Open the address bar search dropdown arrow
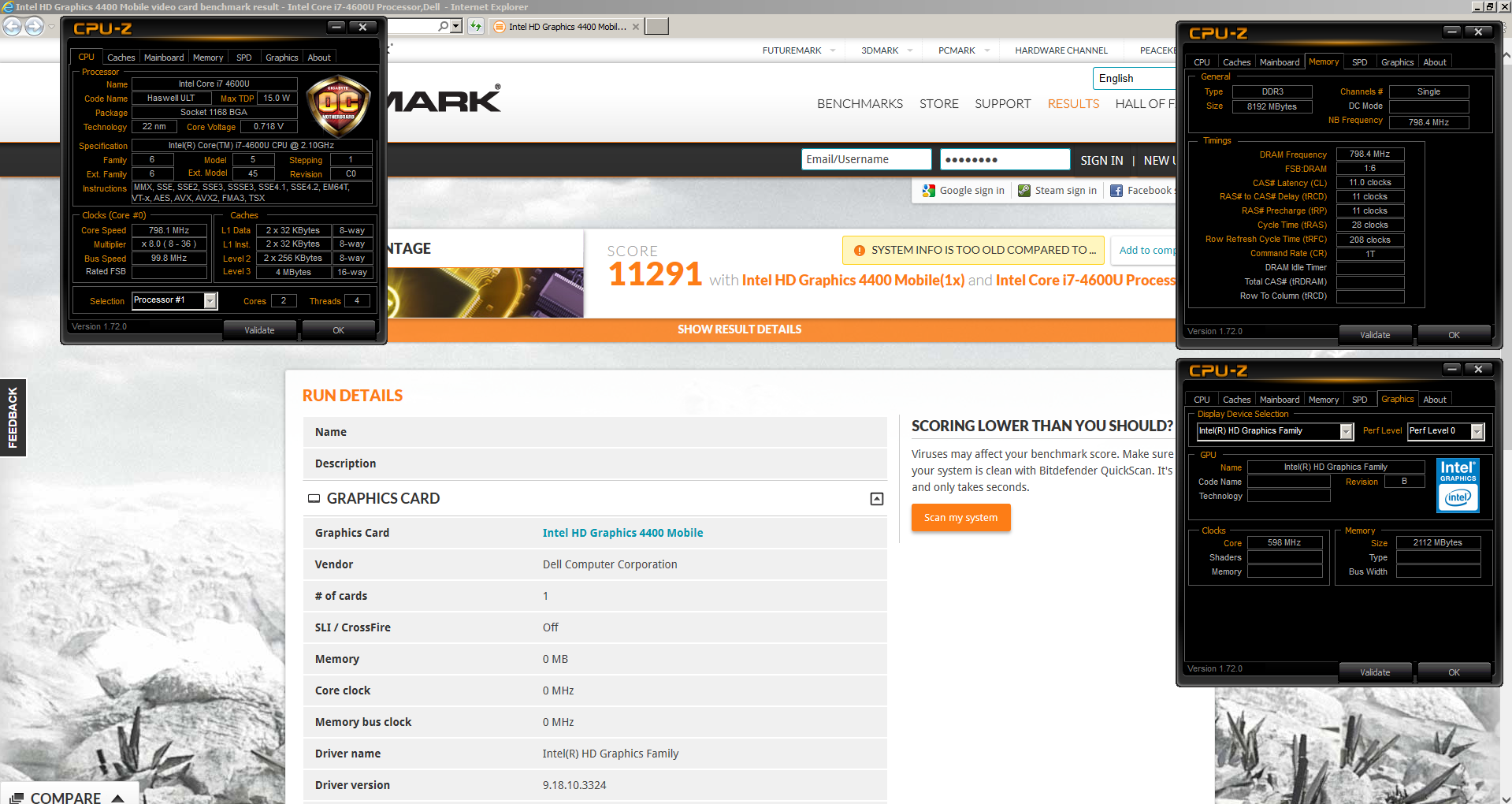The height and width of the screenshot is (804, 1512). click(455, 26)
